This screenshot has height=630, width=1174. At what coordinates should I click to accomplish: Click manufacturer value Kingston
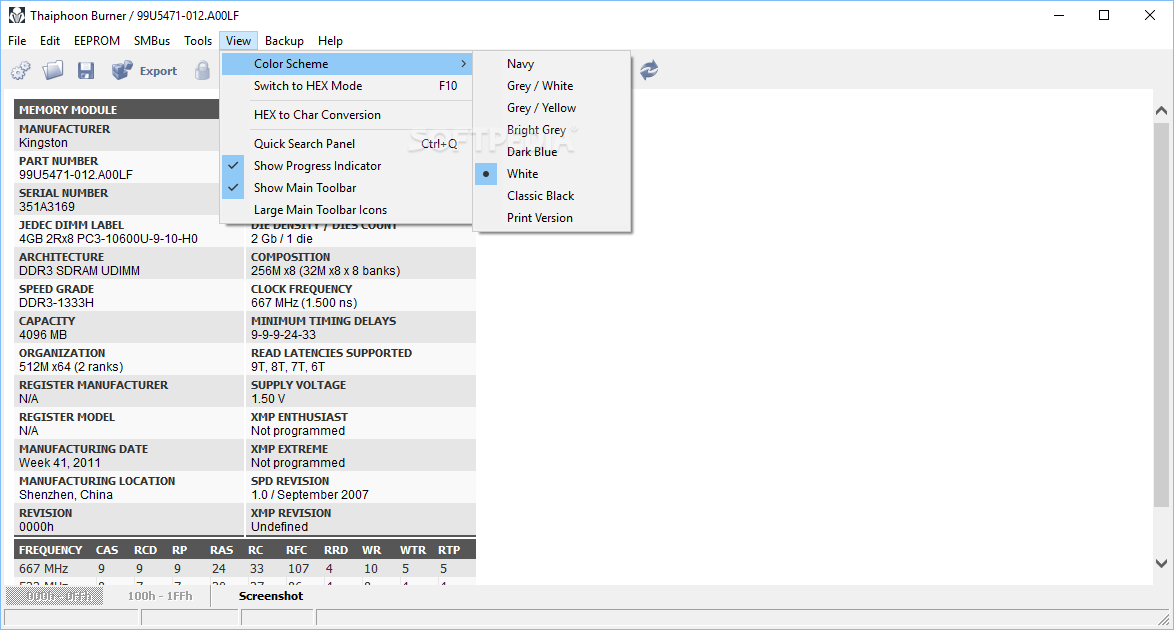click(43, 143)
